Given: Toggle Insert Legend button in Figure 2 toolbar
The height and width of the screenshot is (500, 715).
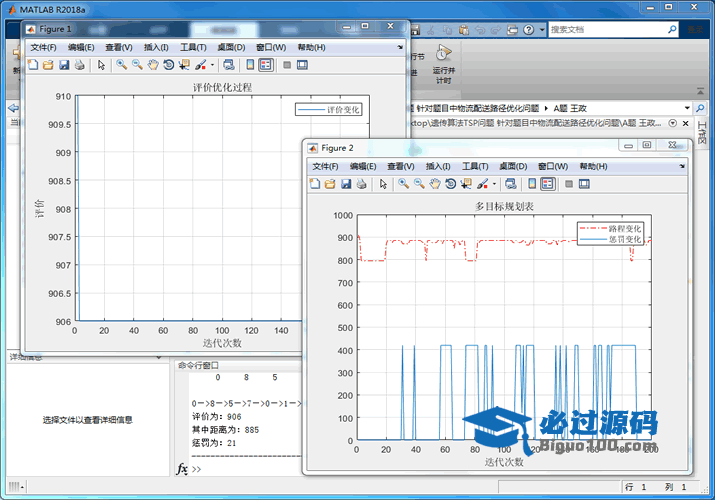Looking at the screenshot, I should (x=548, y=184).
